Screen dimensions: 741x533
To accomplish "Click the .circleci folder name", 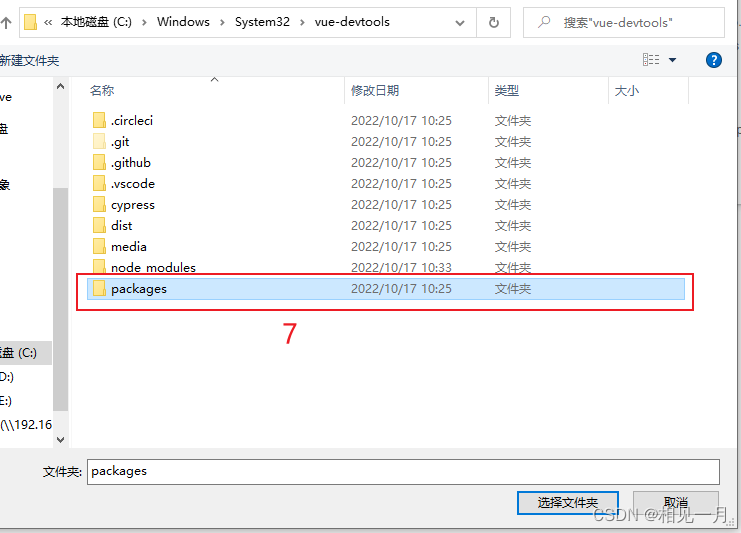I will pos(132,120).
